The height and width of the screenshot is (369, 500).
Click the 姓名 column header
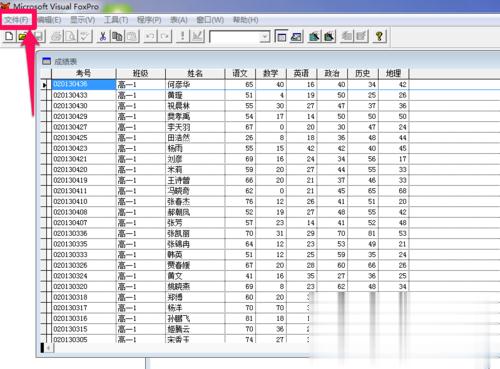(195, 74)
